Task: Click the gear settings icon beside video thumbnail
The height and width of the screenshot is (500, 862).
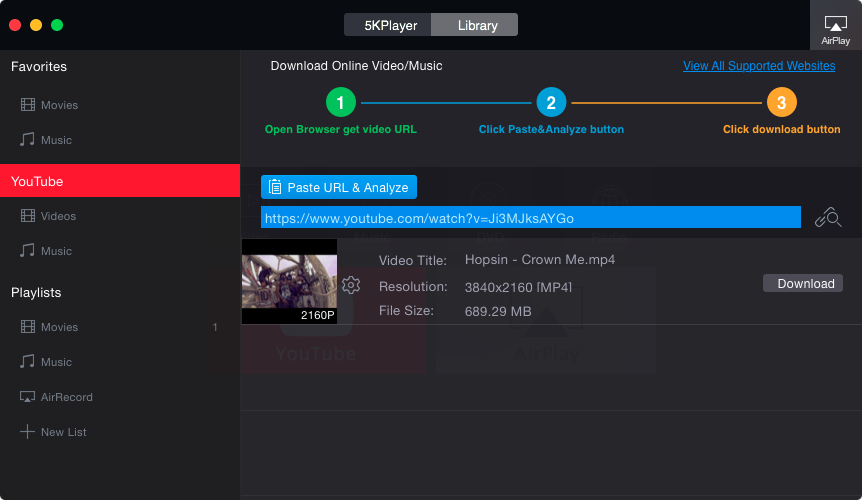Action: coord(351,285)
